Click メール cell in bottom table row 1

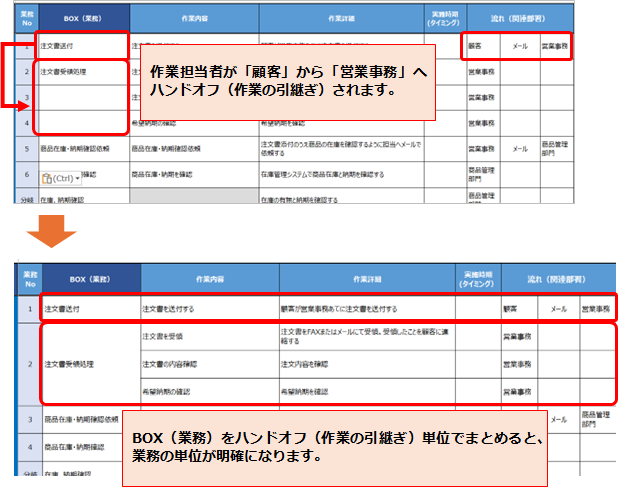(558, 309)
